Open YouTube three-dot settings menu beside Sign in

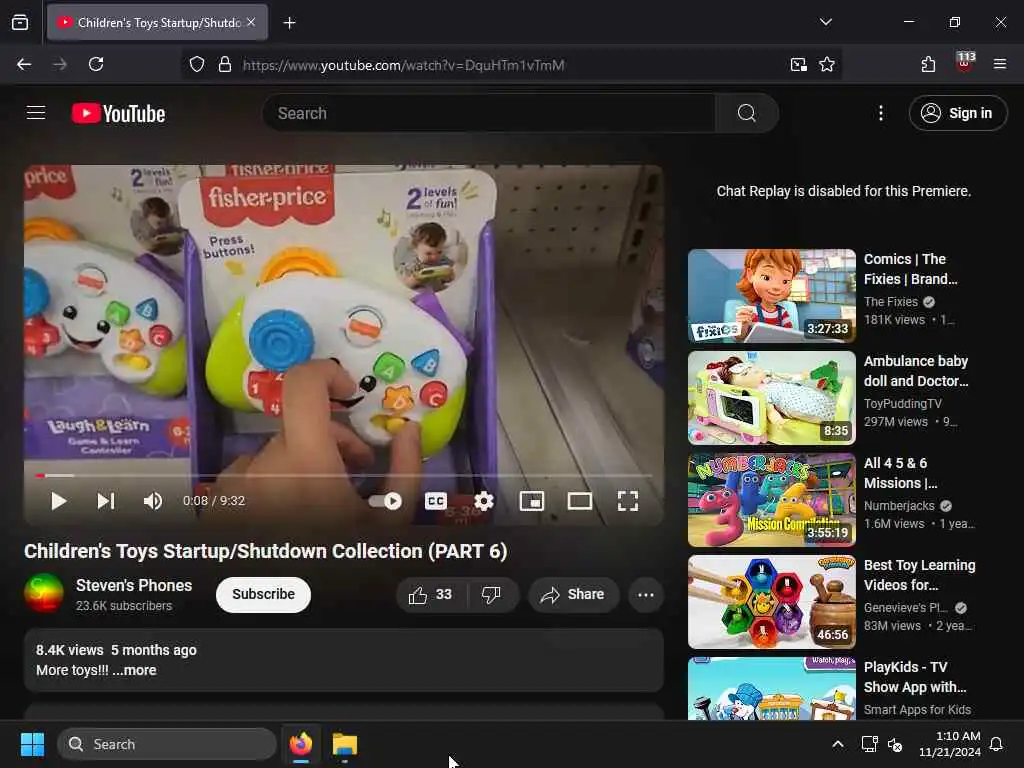[x=881, y=113]
